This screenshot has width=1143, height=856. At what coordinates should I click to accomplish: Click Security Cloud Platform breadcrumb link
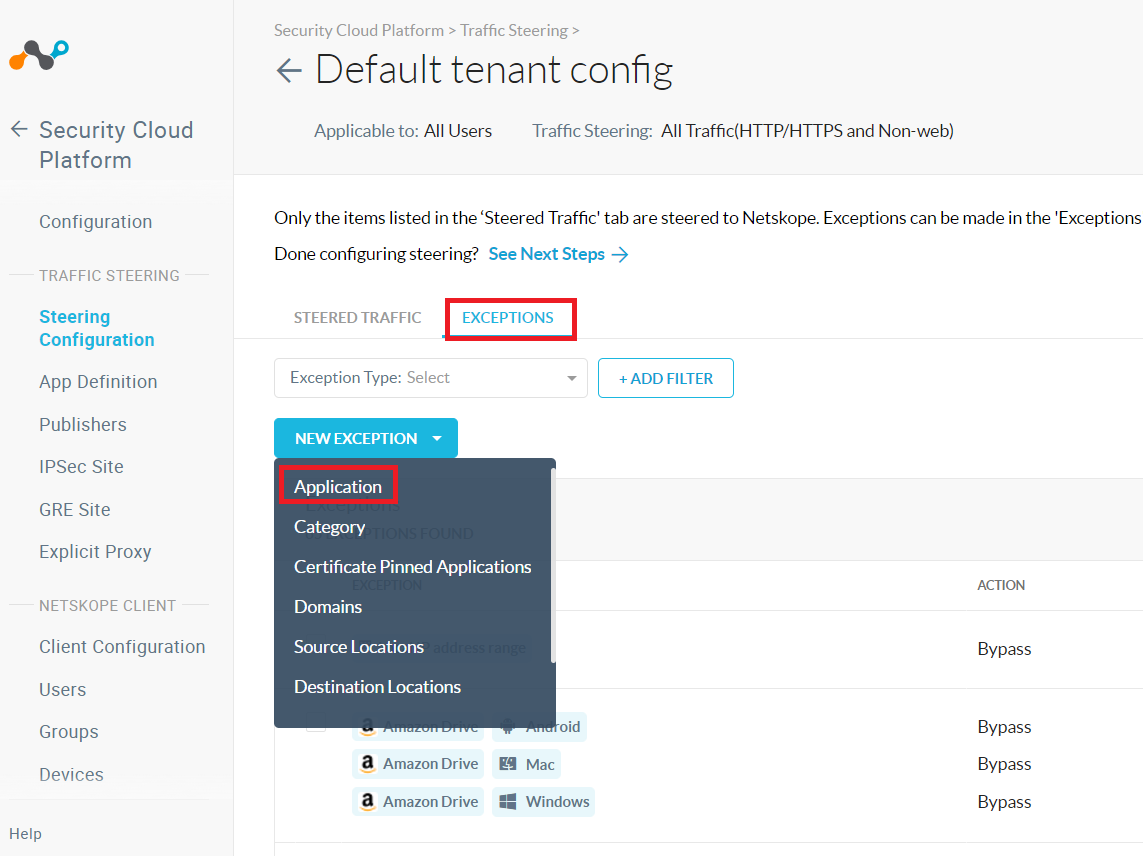pyautogui.click(x=359, y=31)
